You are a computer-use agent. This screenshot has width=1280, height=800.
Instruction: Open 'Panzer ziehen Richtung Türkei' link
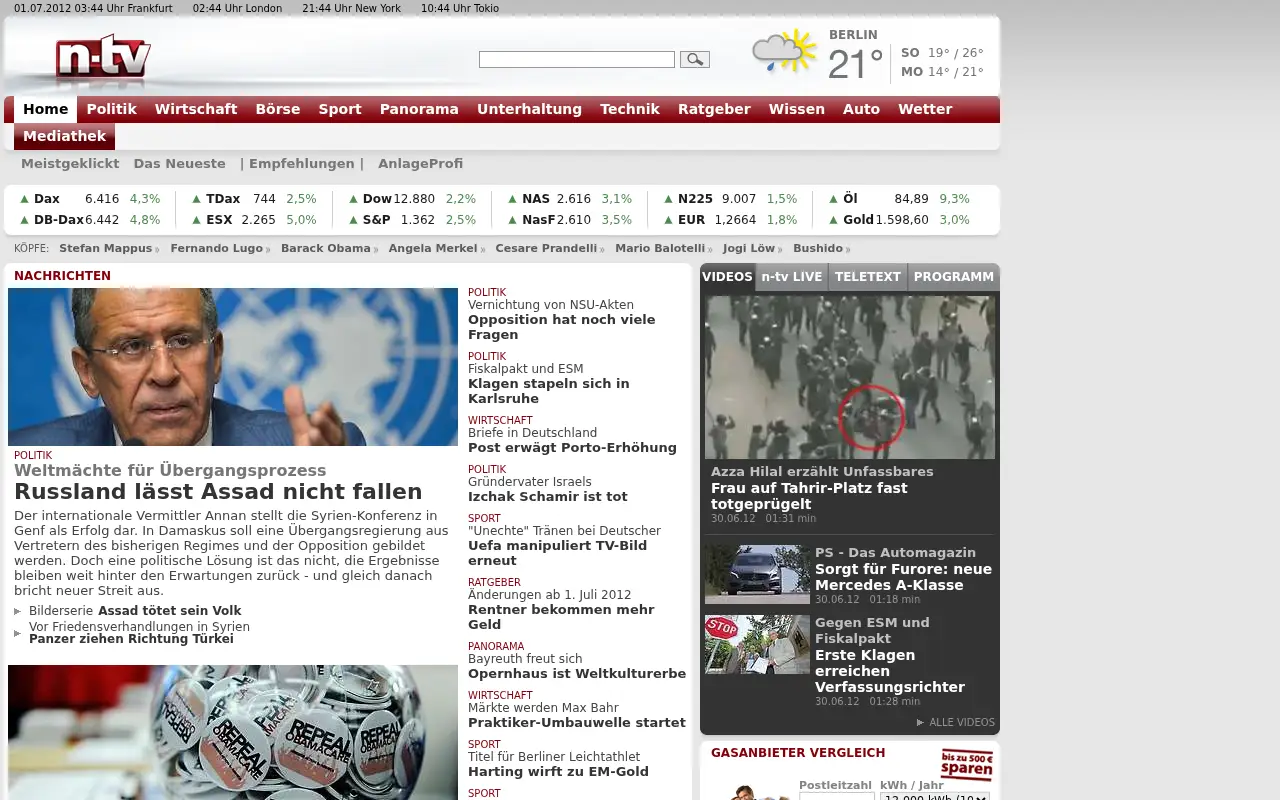coord(131,639)
